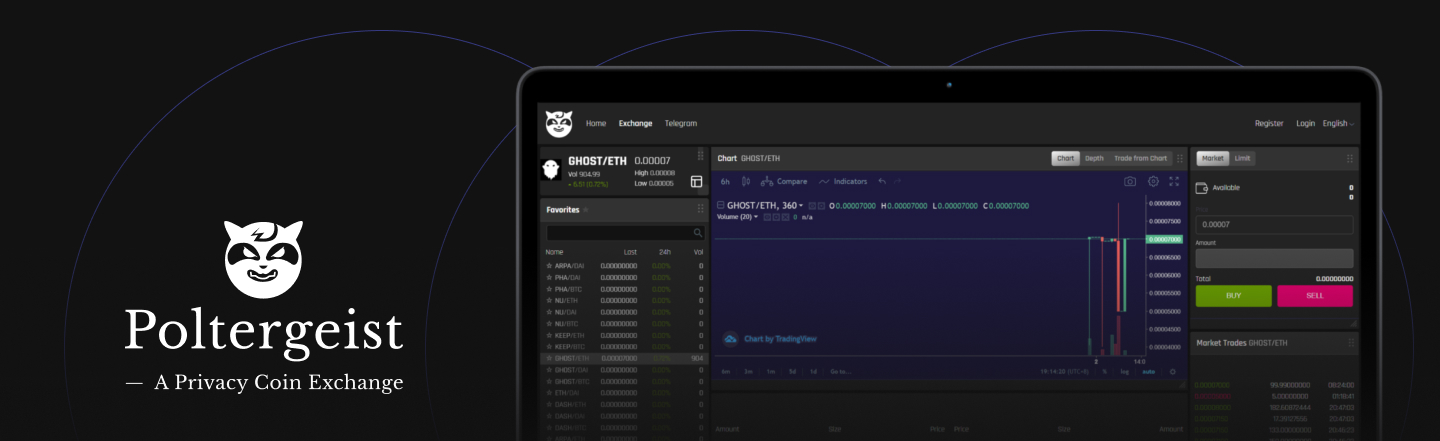Open the candlestick chart style icon

746,181
